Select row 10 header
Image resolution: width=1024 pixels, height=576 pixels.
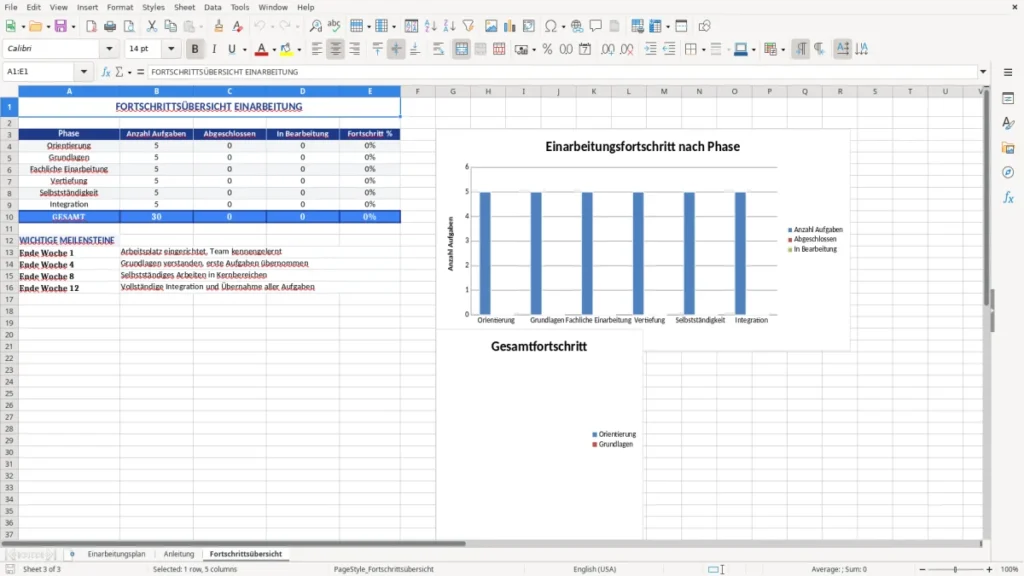pyautogui.click(x=9, y=217)
